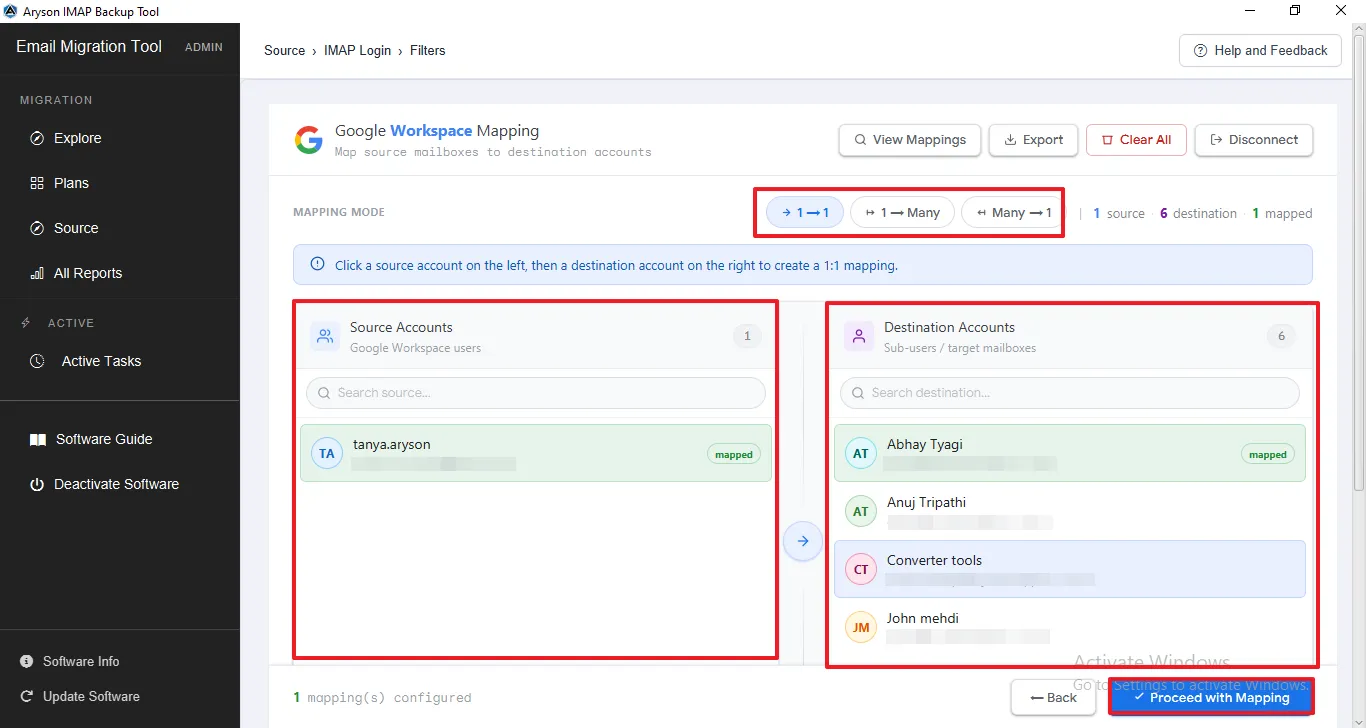Image resolution: width=1366 pixels, height=728 pixels.
Task: Click the round arrow mapping button
Action: (x=802, y=541)
